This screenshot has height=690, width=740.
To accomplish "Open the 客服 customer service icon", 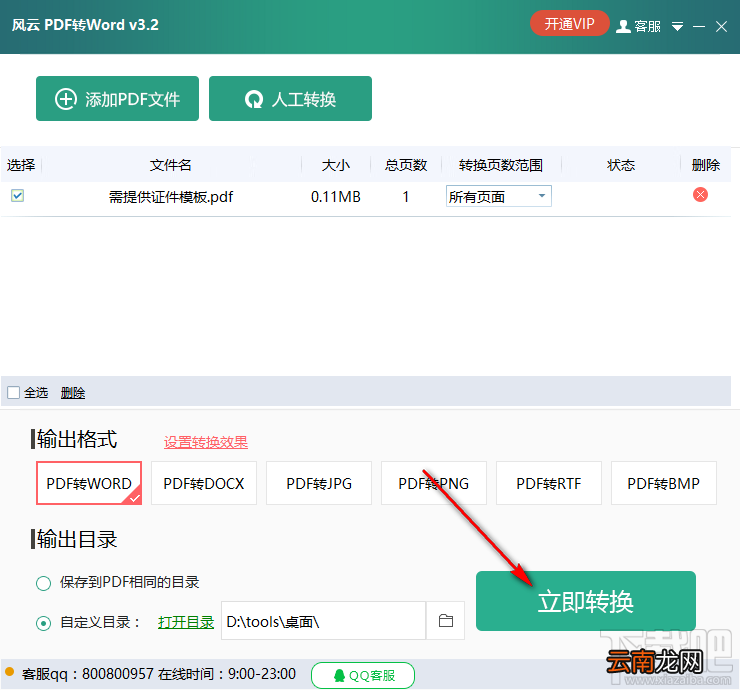I will point(638,26).
